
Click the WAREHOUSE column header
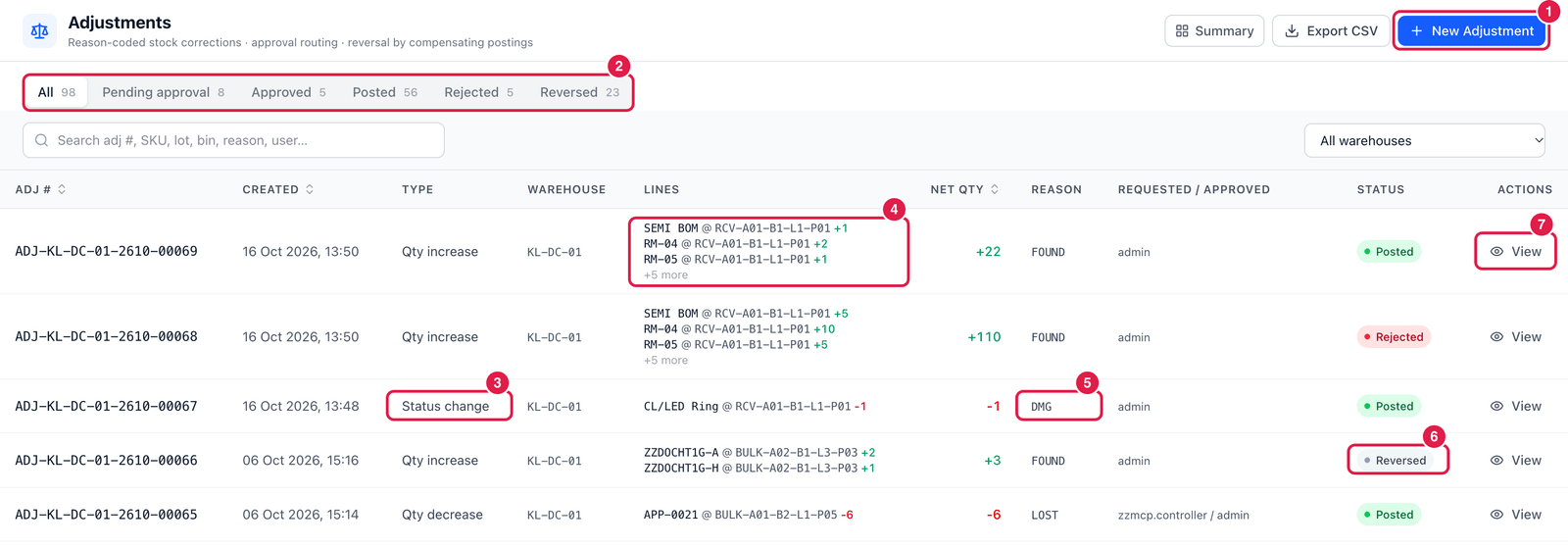coord(566,189)
